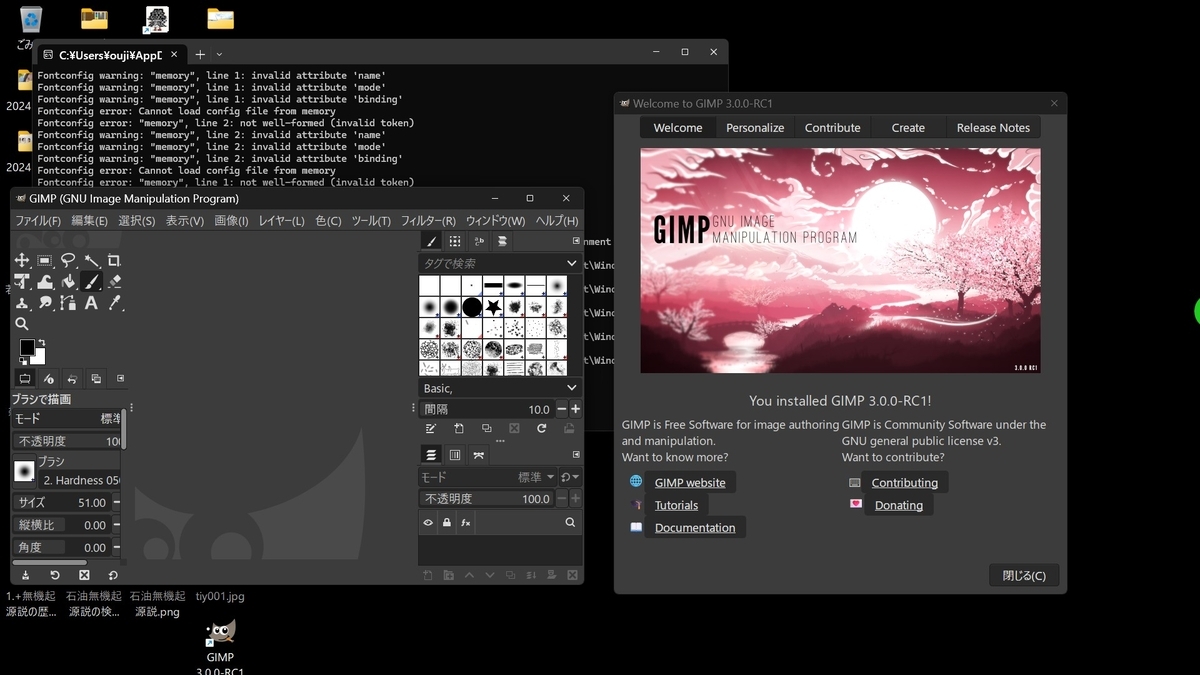The width and height of the screenshot is (1200, 675).
Task: Open the Tool Options tab
Action: 24,379
